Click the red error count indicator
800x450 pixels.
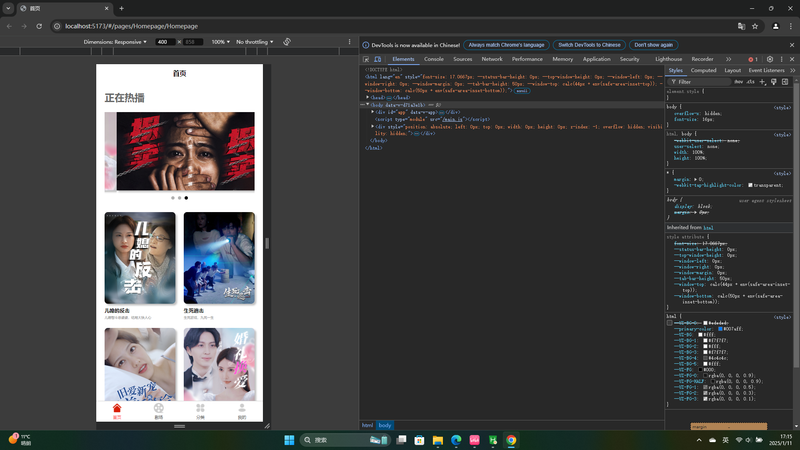[753, 59]
